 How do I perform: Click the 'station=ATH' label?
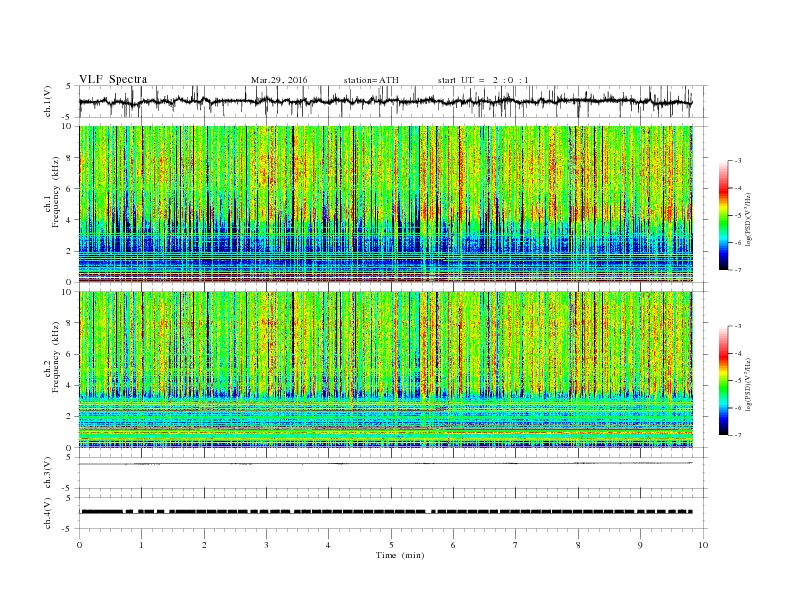click(371, 80)
